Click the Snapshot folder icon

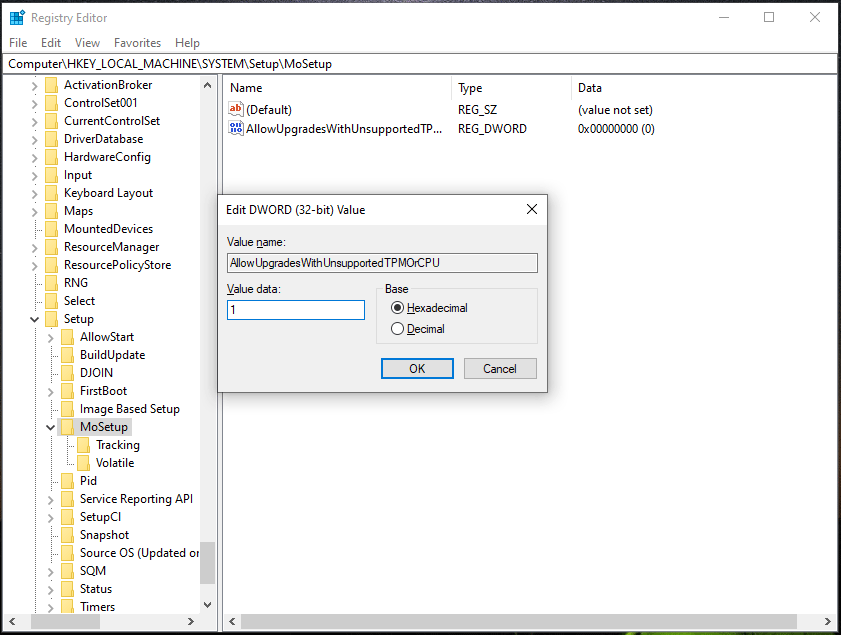click(68, 535)
